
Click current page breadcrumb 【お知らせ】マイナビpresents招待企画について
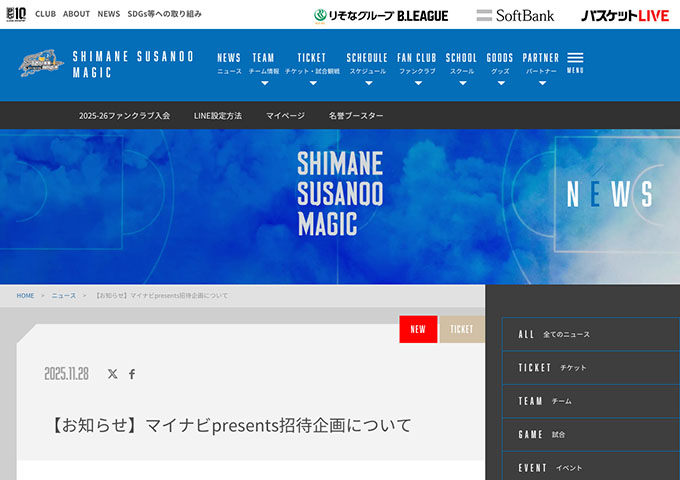click(x=161, y=296)
